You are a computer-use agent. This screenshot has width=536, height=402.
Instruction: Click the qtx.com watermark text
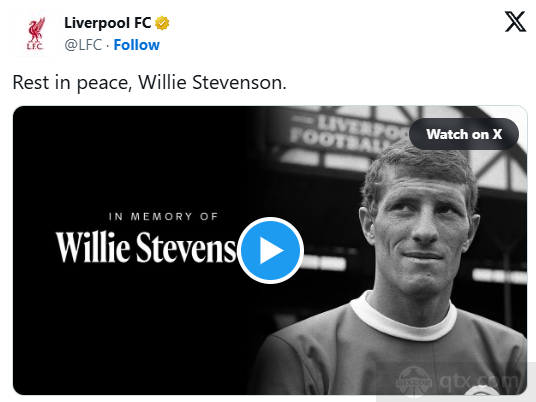pos(479,380)
